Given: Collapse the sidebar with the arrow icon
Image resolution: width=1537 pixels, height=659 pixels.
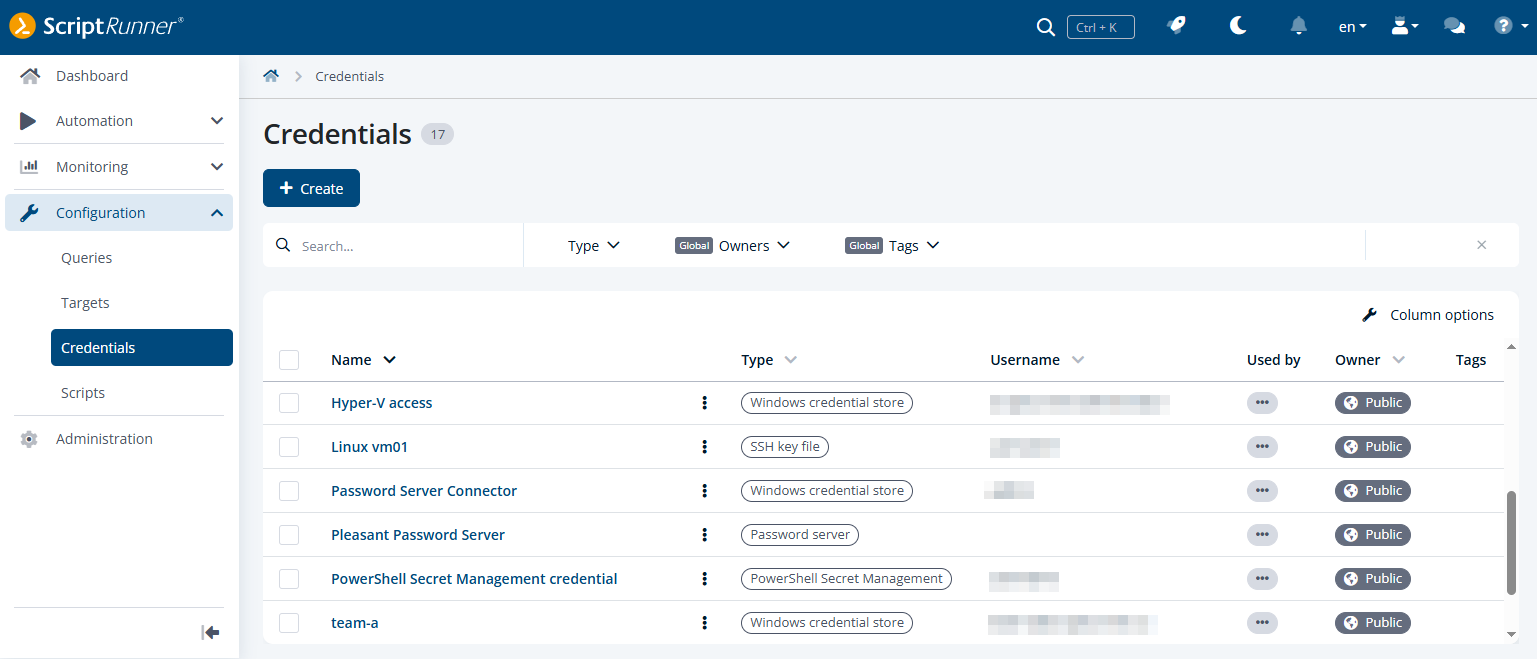Looking at the screenshot, I should pyautogui.click(x=210, y=632).
